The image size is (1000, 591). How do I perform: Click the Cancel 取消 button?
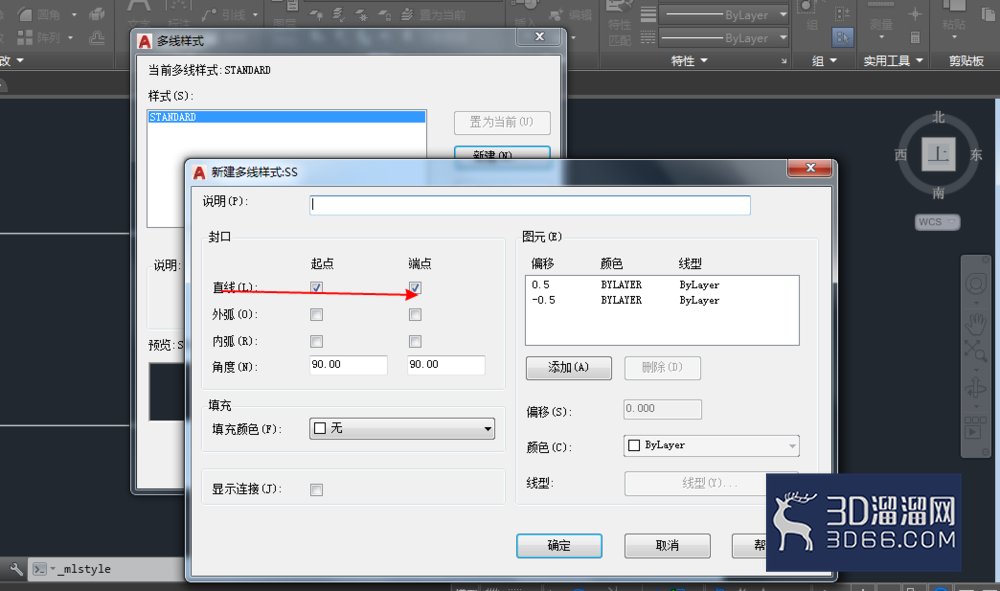tap(667, 546)
